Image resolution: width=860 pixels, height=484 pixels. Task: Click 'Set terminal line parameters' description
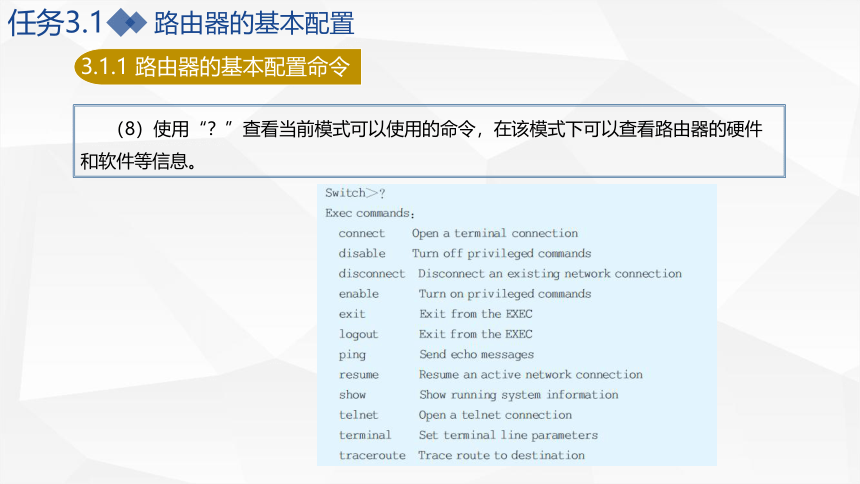508,435
